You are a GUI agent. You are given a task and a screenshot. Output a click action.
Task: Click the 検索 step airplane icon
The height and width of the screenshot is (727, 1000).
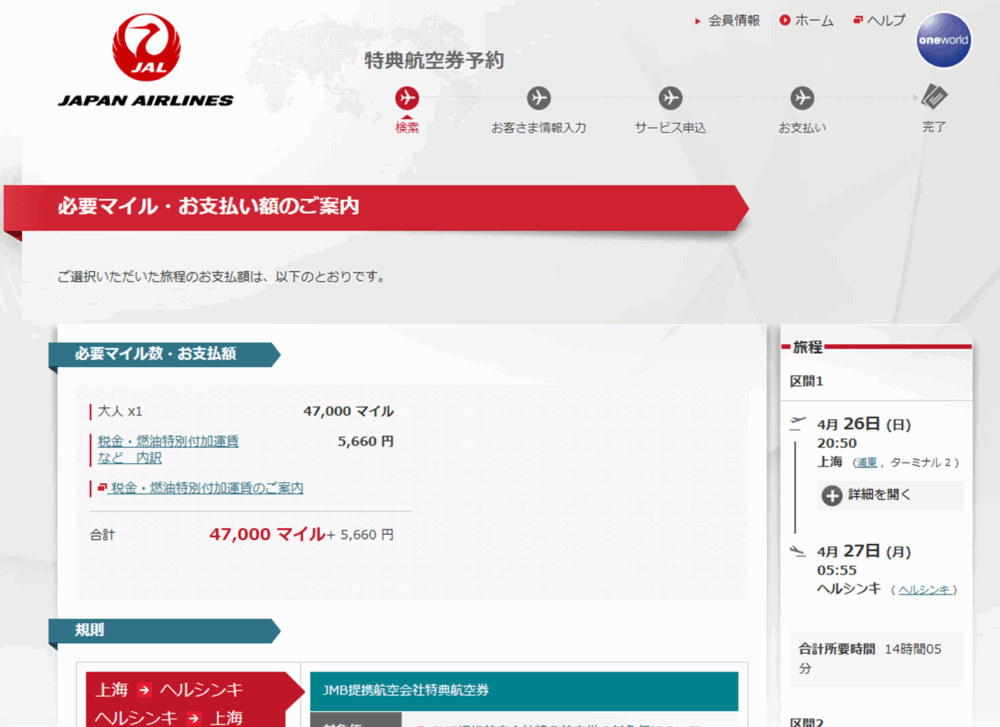point(407,98)
